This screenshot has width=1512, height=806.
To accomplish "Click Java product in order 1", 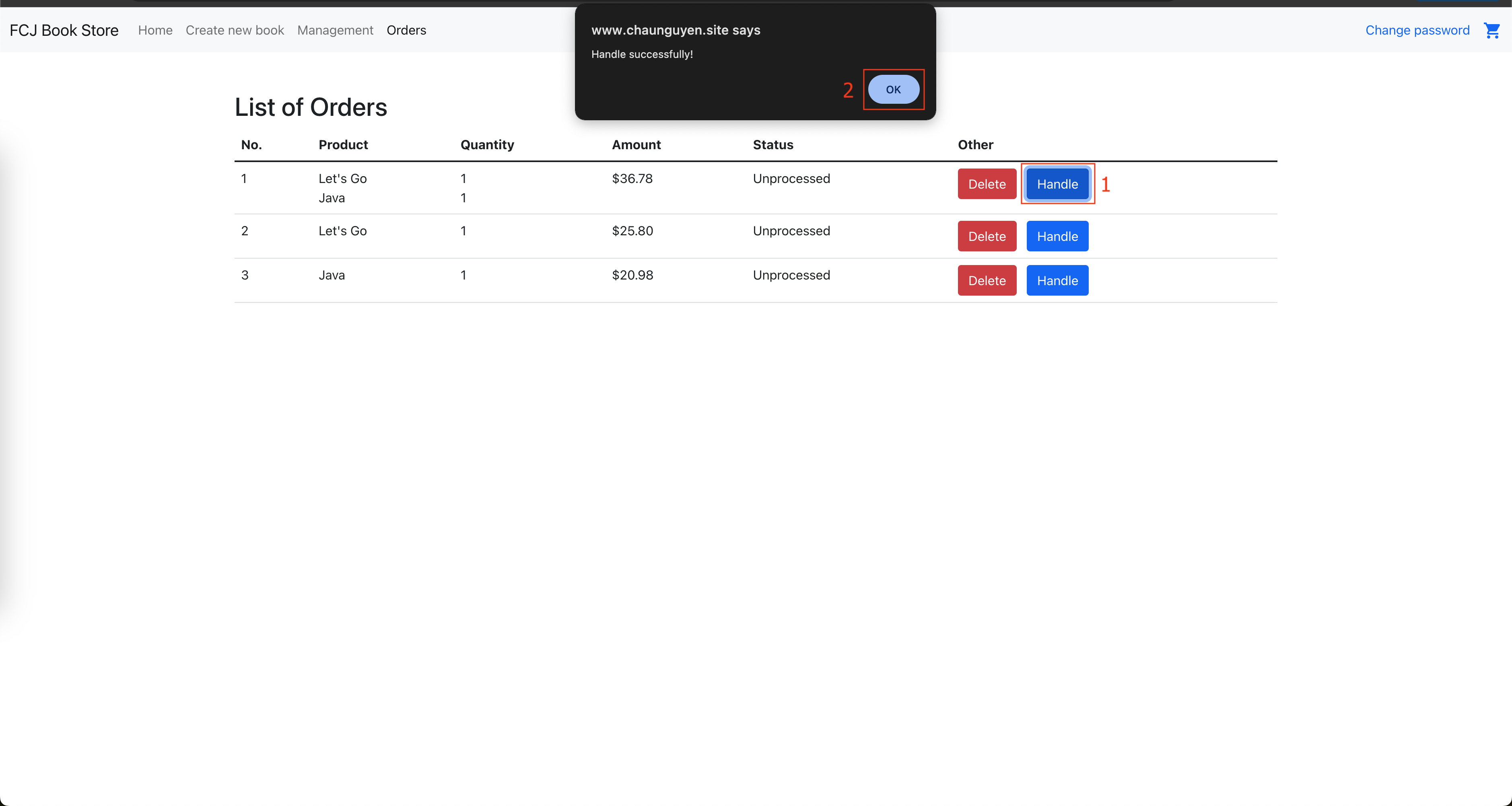I will (x=332, y=198).
